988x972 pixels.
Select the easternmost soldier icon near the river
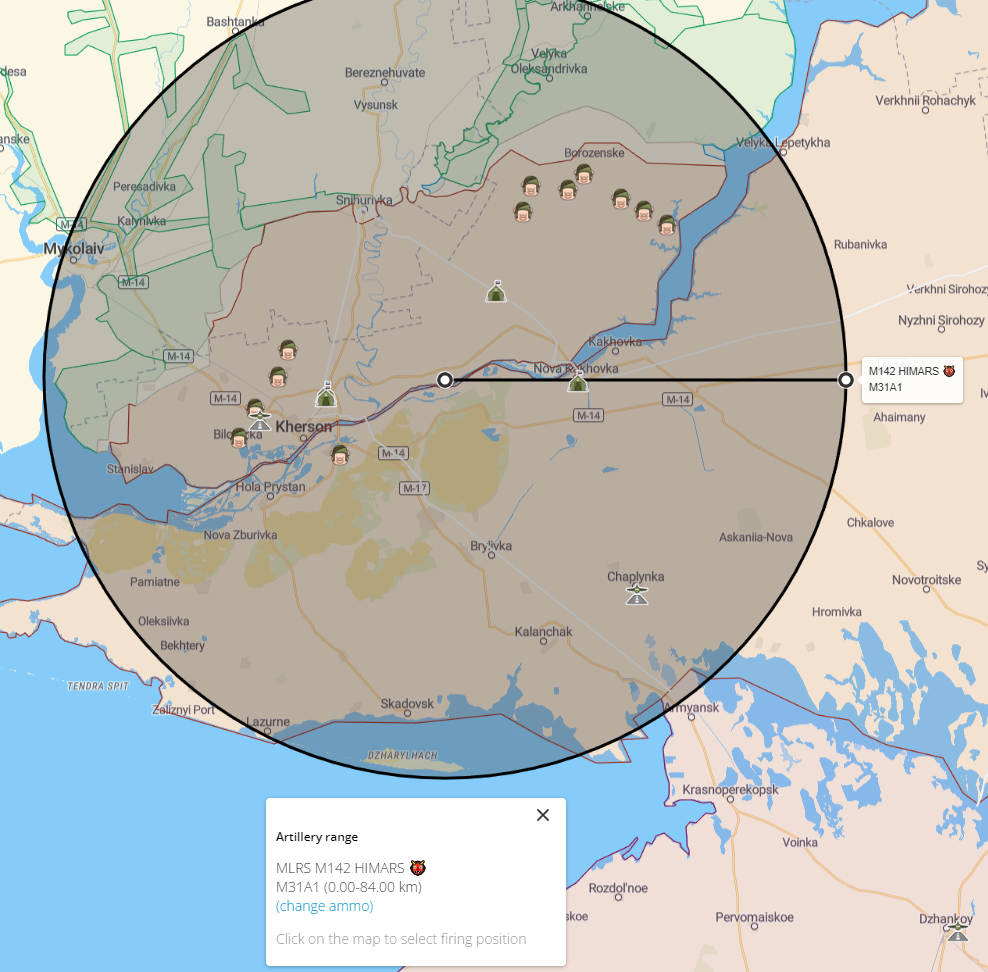[667, 225]
